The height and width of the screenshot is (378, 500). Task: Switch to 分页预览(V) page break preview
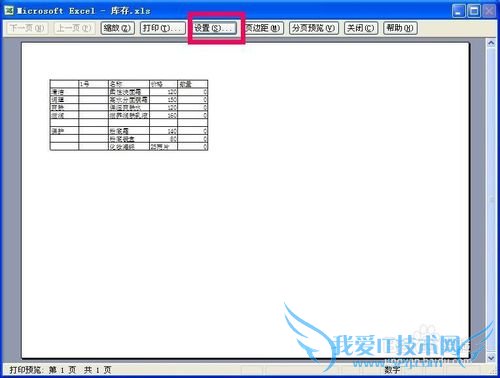point(314,28)
